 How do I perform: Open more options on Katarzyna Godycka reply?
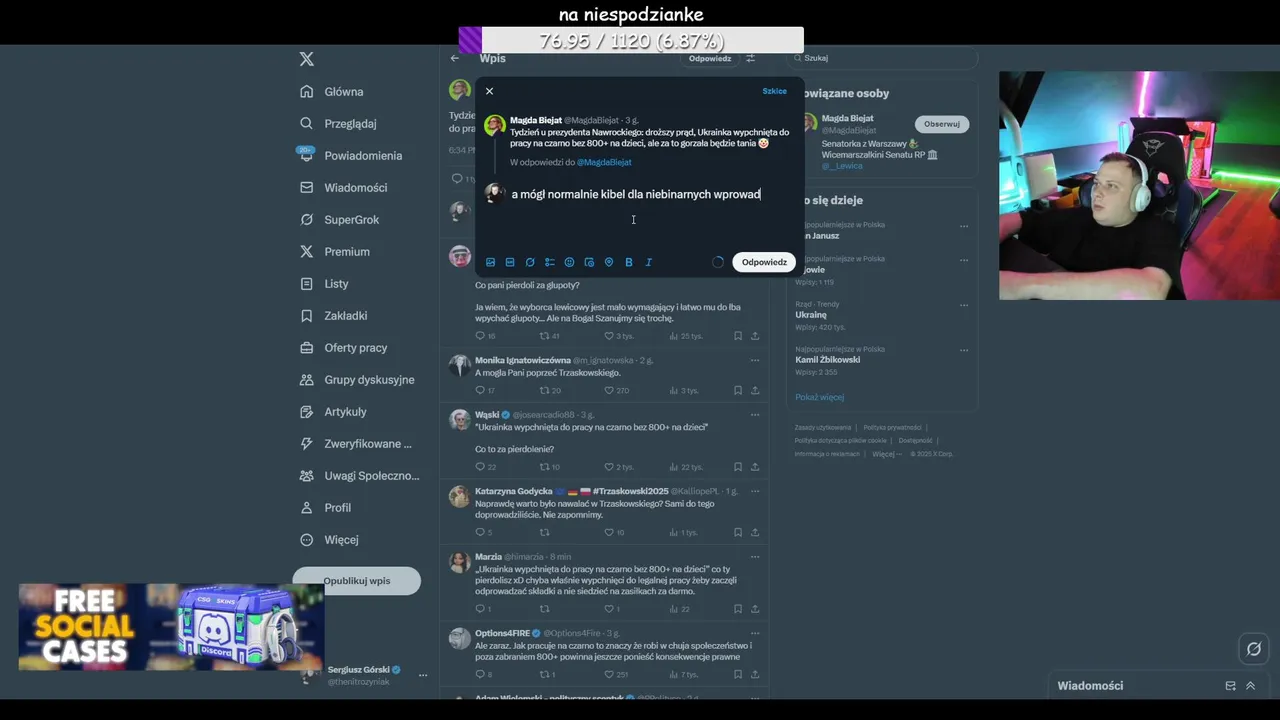point(755,491)
